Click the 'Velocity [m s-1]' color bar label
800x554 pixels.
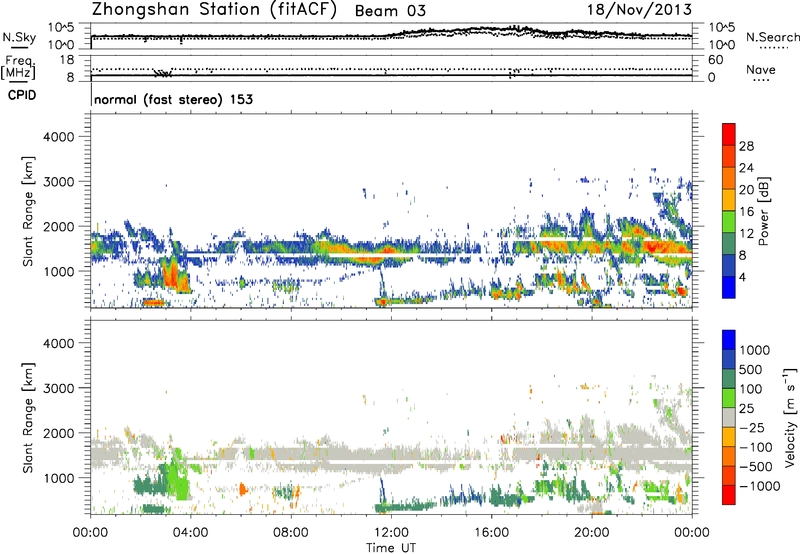(x=790, y=417)
